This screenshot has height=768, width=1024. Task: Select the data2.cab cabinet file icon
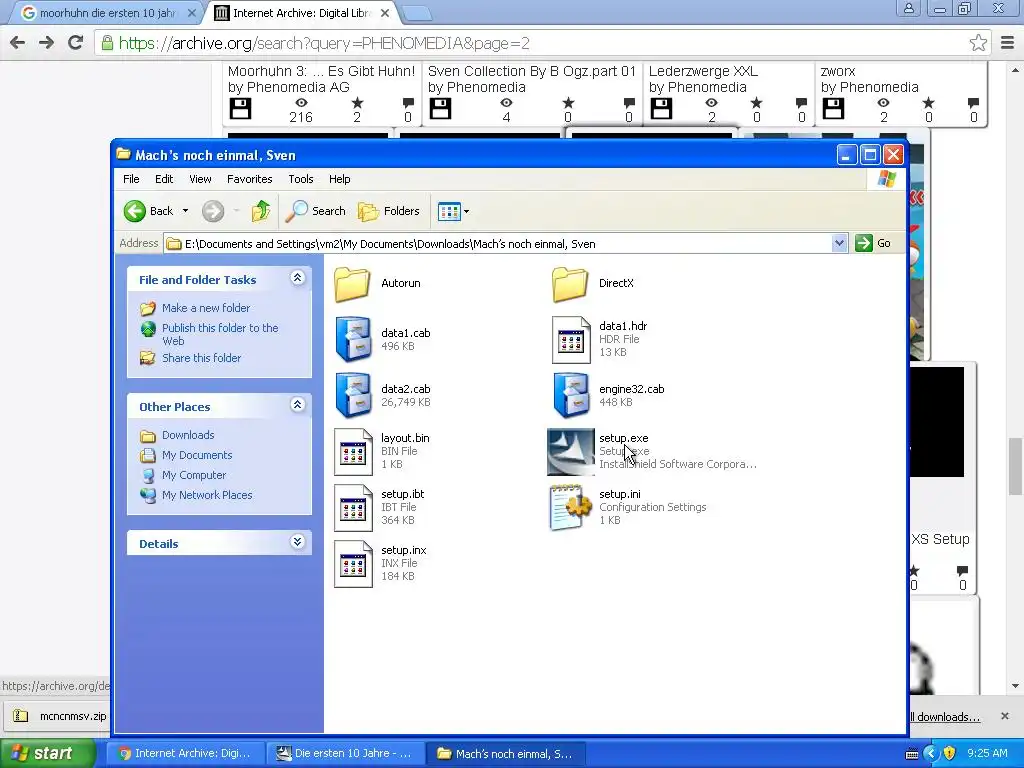353,395
